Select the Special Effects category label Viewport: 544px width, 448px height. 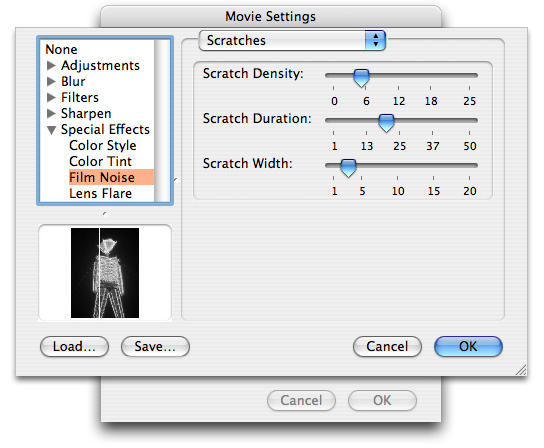coord(105,129)
